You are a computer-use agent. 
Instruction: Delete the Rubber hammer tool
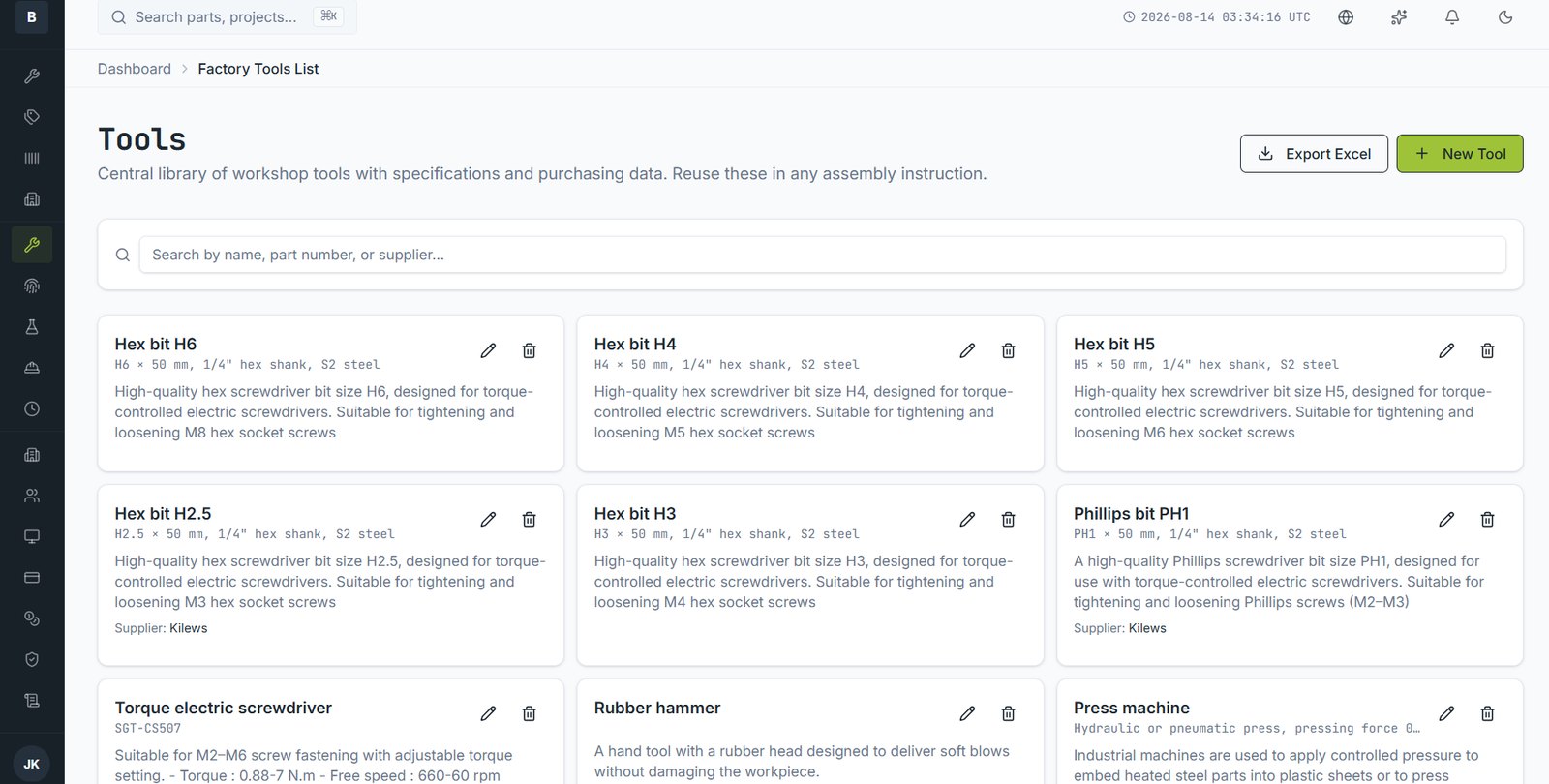[x=1009, y=713]
